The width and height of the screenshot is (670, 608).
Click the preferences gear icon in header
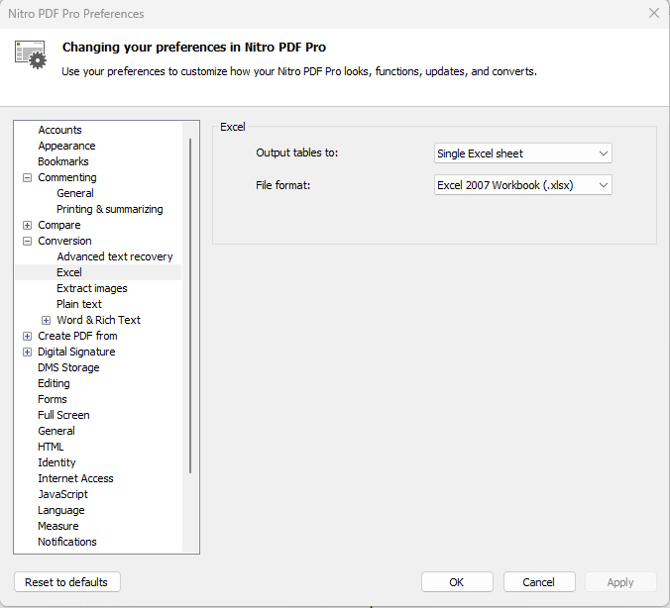31,55
